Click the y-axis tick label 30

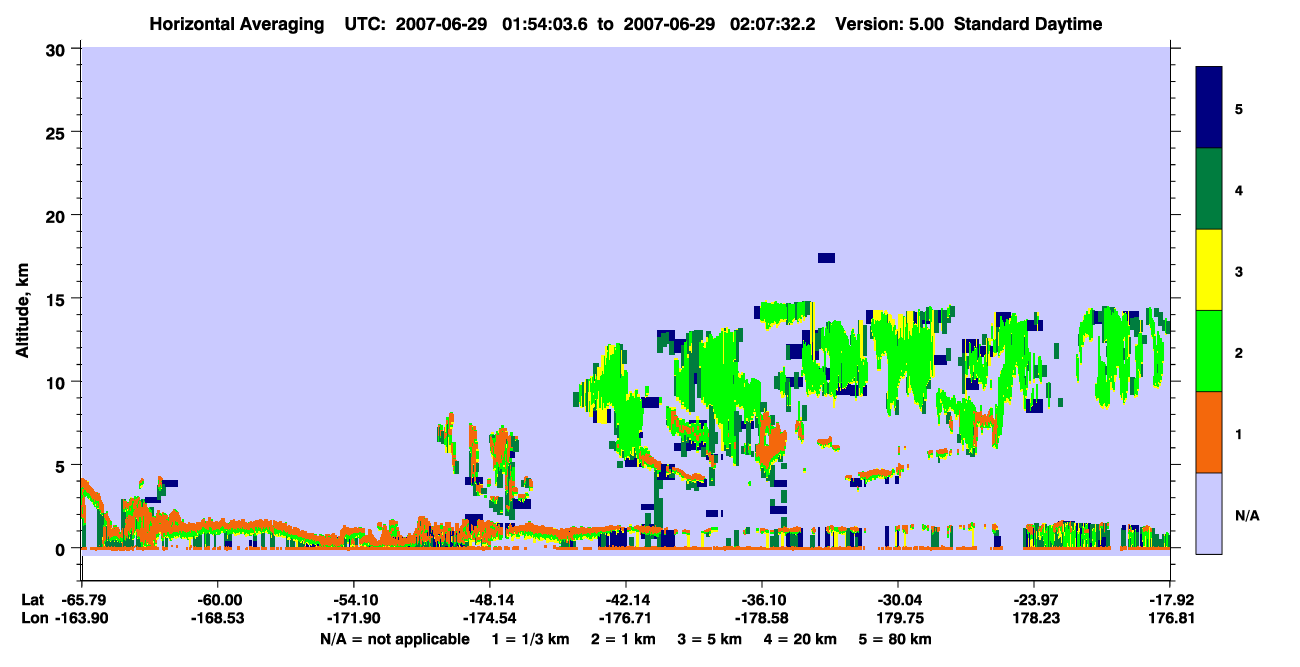pos(55,49)
